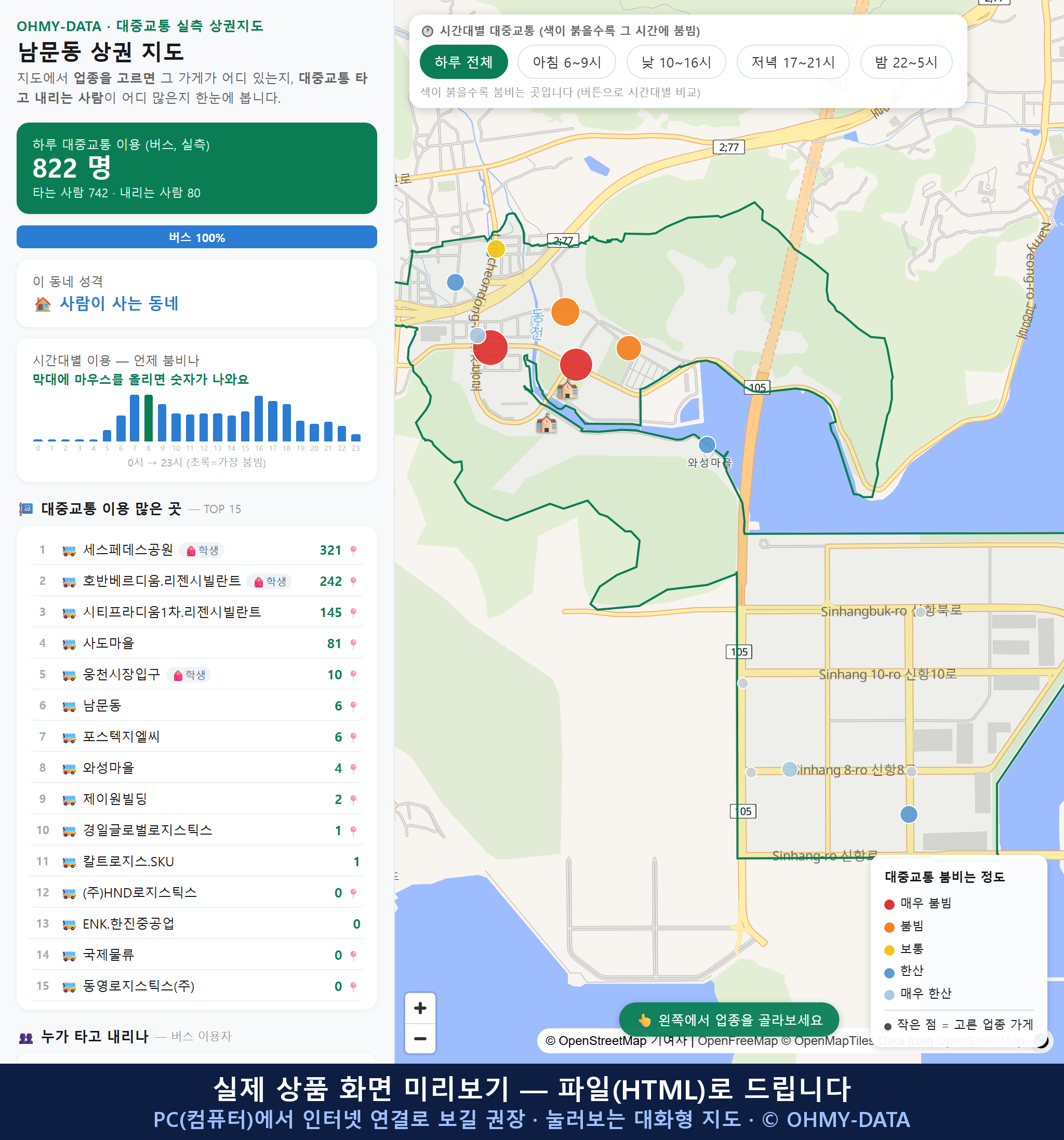Click the bus icon beside 사도마을
The height and width of the screenshot is (1140, 1064).
69,645
